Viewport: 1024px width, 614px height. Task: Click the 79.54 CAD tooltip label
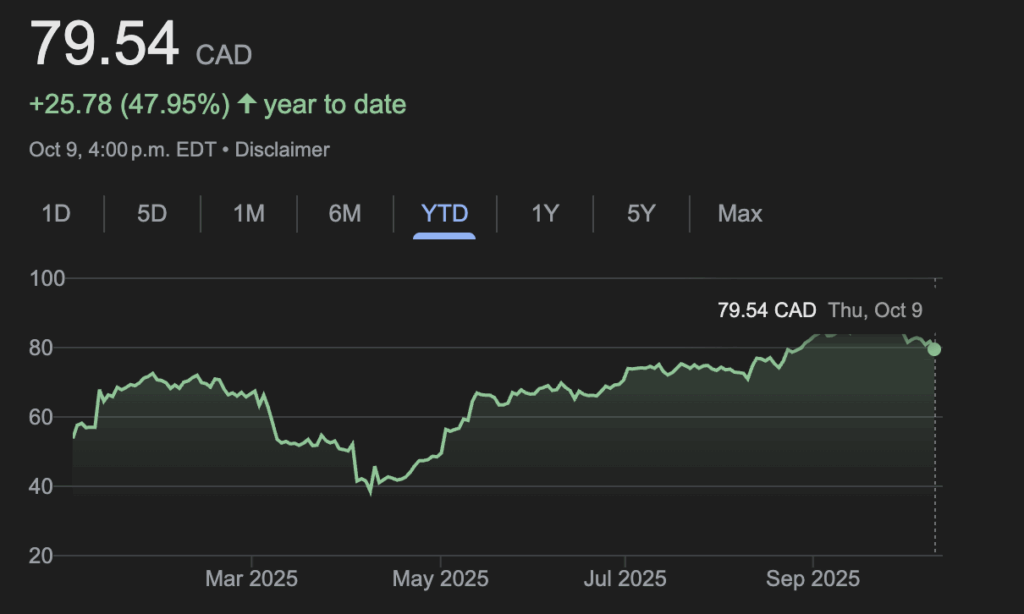pyautogui.click(x=766, y=310)
